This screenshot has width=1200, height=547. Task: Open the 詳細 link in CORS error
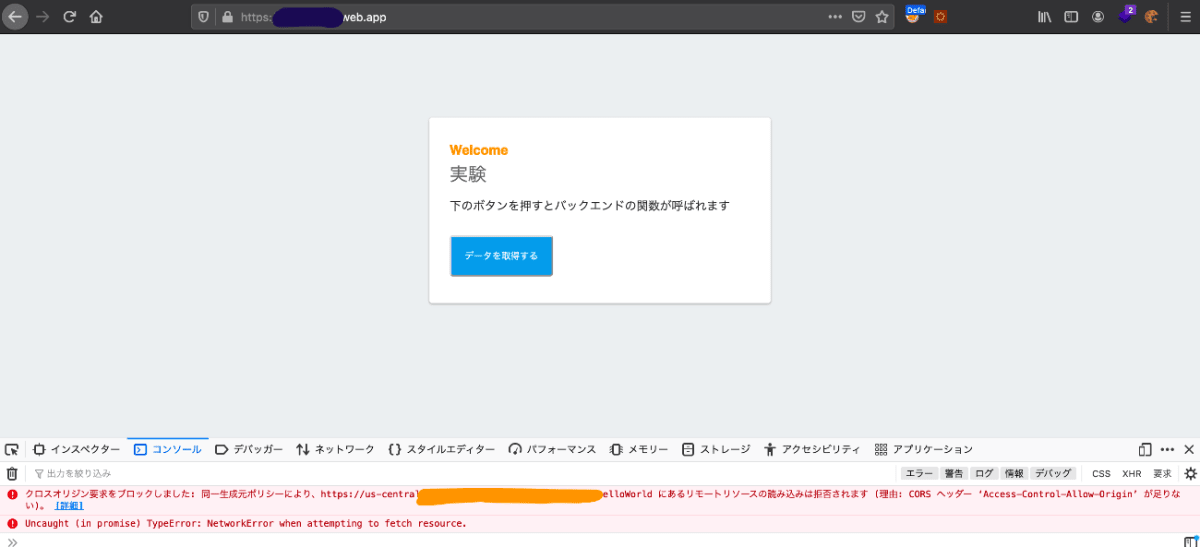(69, 506)
